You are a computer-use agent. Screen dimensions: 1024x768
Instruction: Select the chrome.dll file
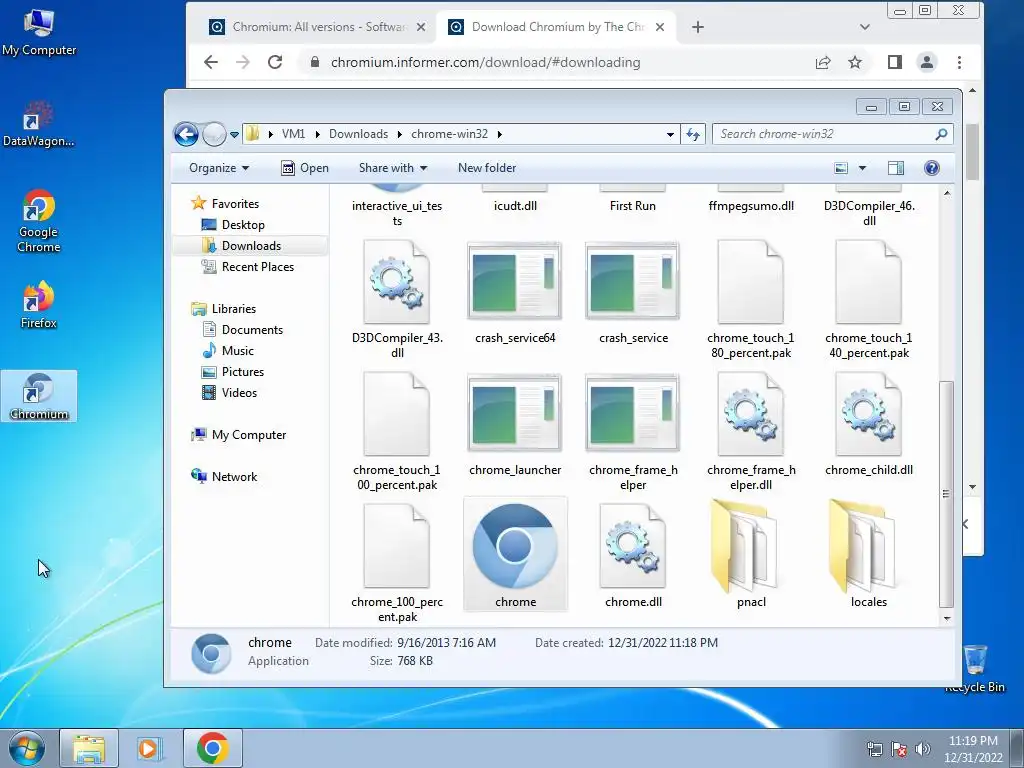click(x=633, y=554)
